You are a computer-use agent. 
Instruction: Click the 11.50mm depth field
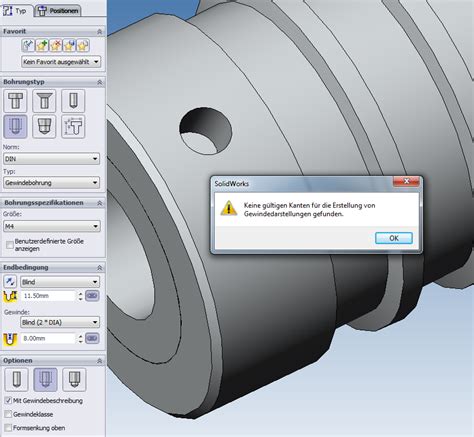tap(49, 296)
